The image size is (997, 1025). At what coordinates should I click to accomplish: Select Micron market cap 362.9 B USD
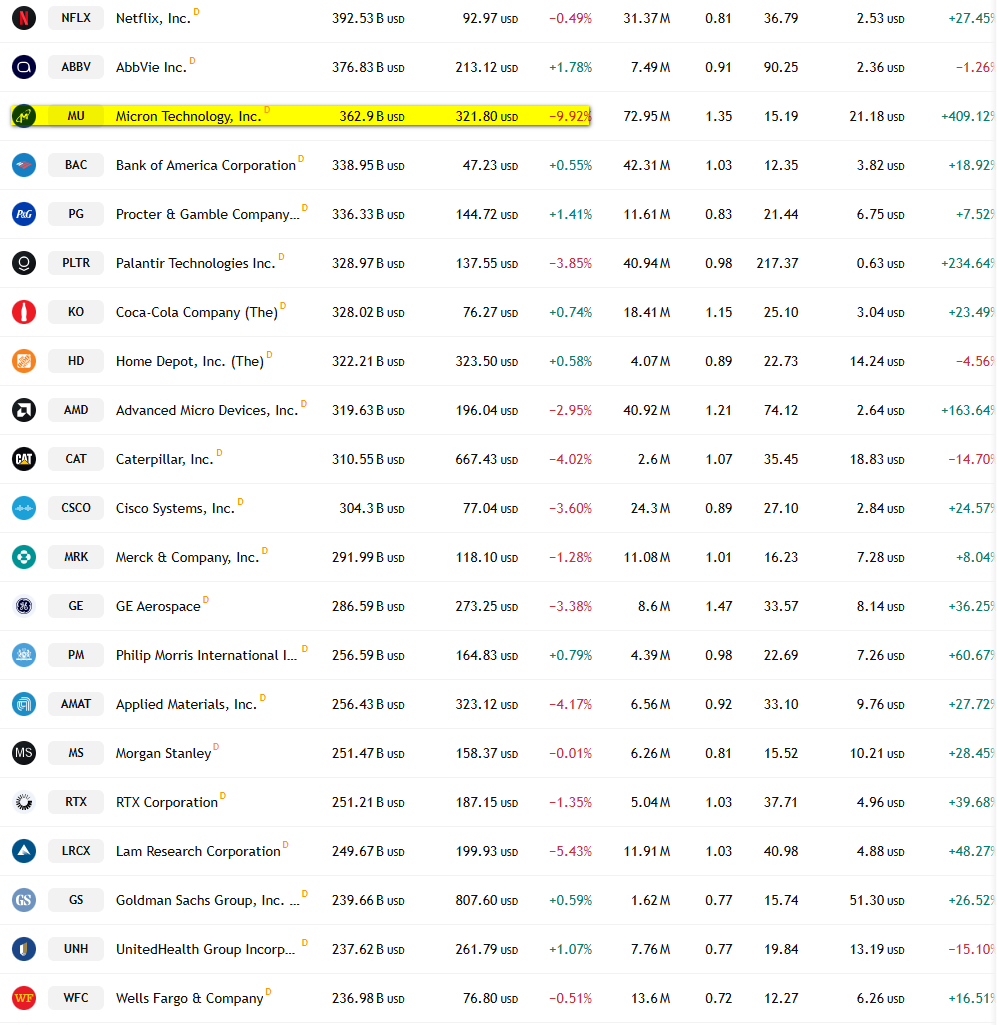click(372, 116)
